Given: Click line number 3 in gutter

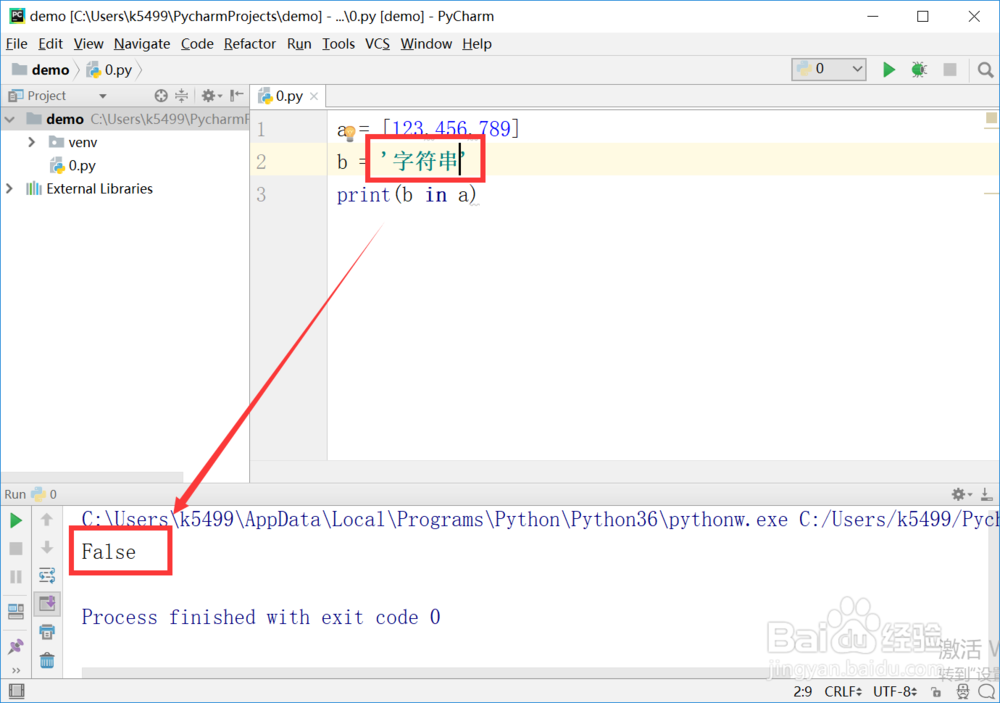Looking at the screenshot, I should [261, 195].
